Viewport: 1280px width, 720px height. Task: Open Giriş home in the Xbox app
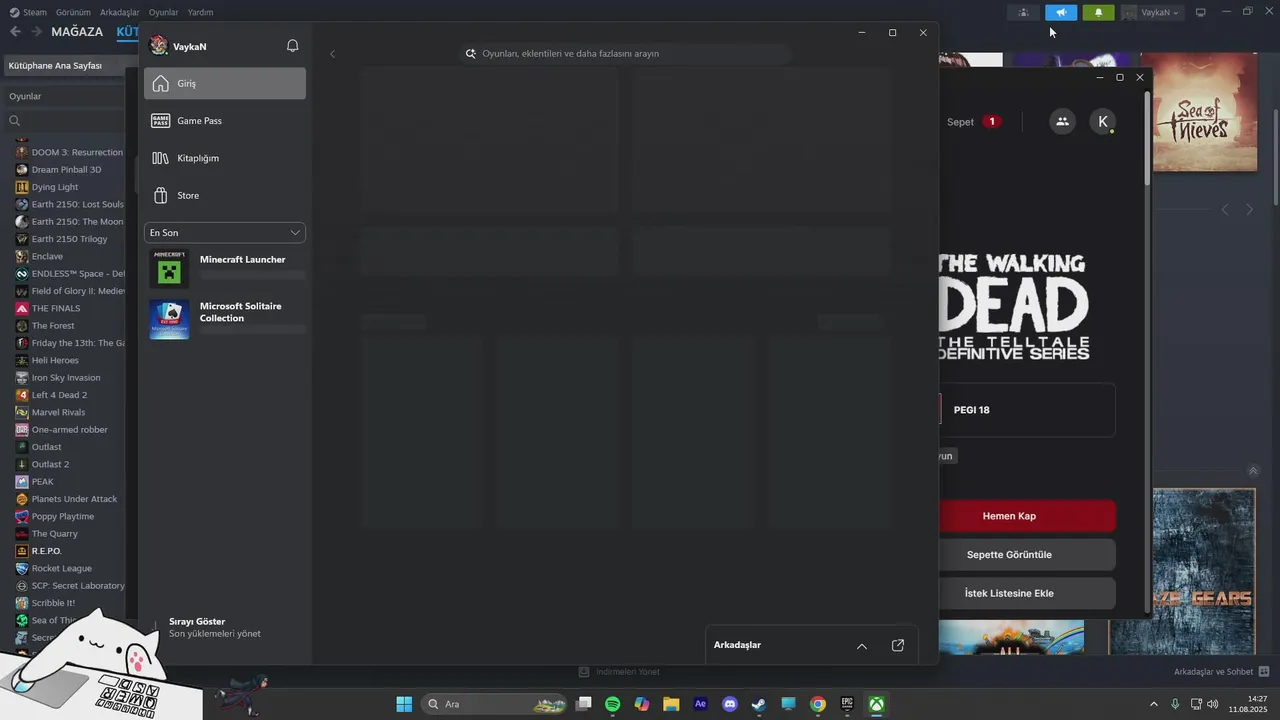click(225, 84)
